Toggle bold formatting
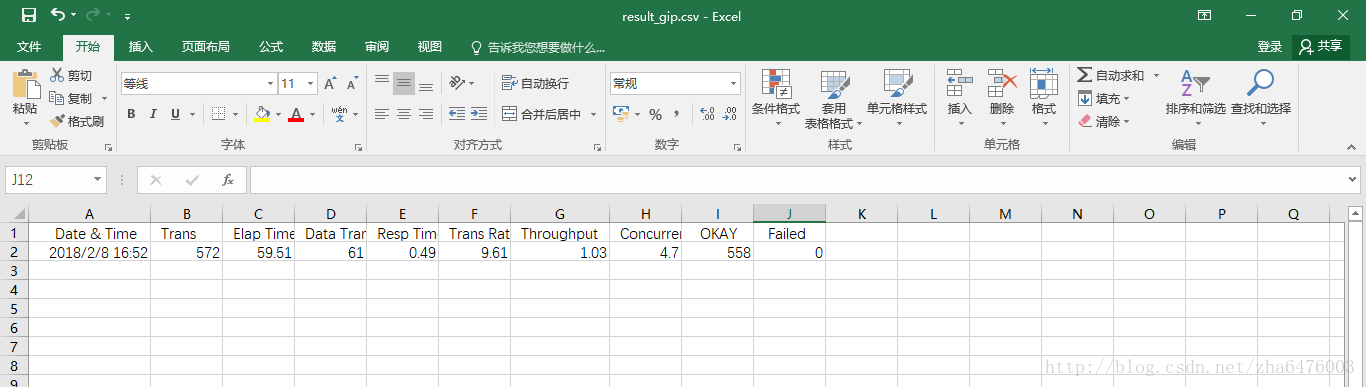The height and width of the screenshot is (387, 1366). (131, 114)
